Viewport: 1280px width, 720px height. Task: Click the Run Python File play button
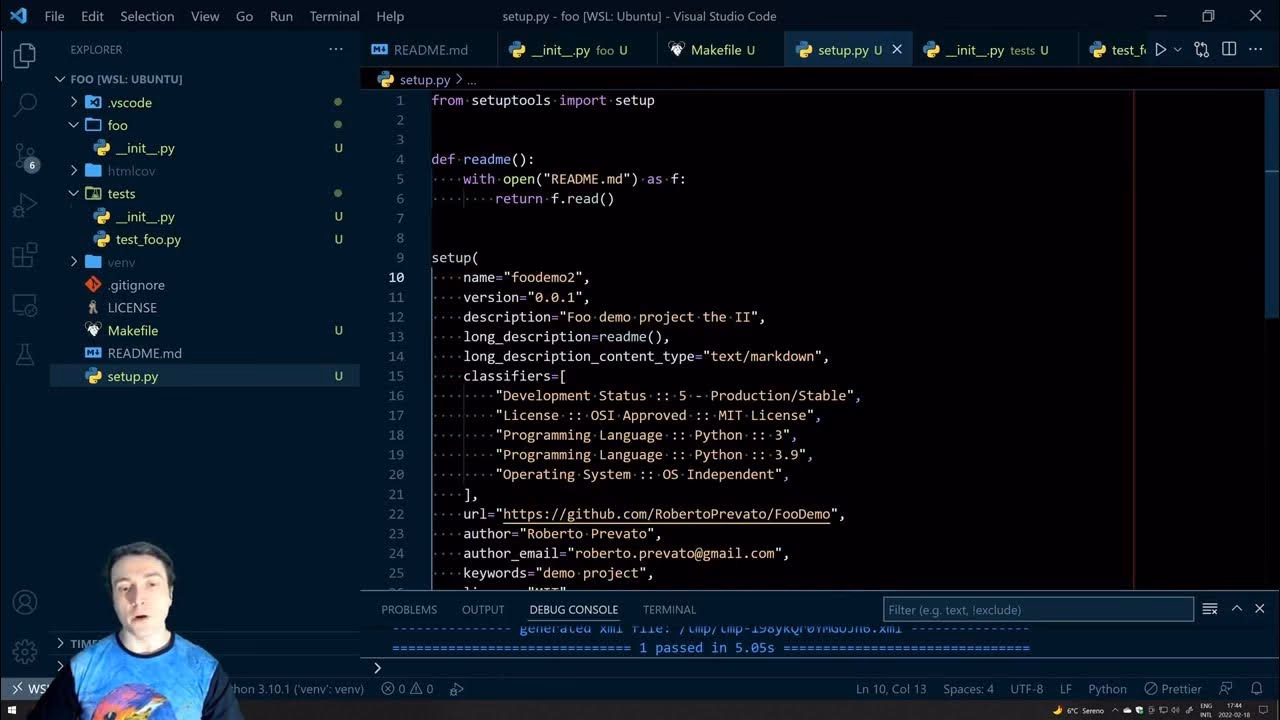pos(1159,48)
